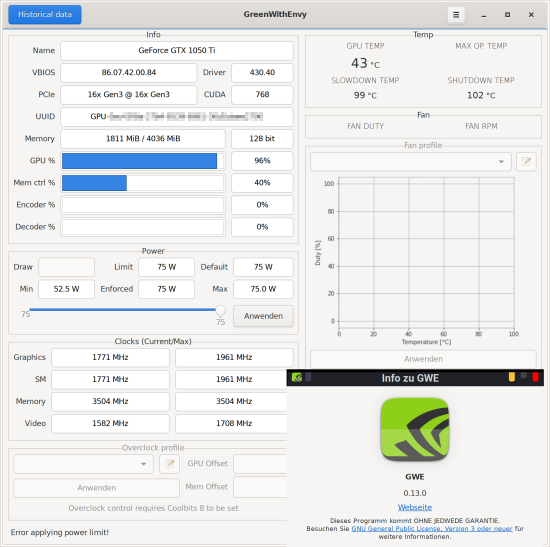Click the empty power Draw field
Viewport: 550px width, 547px height.
point(66,267)
